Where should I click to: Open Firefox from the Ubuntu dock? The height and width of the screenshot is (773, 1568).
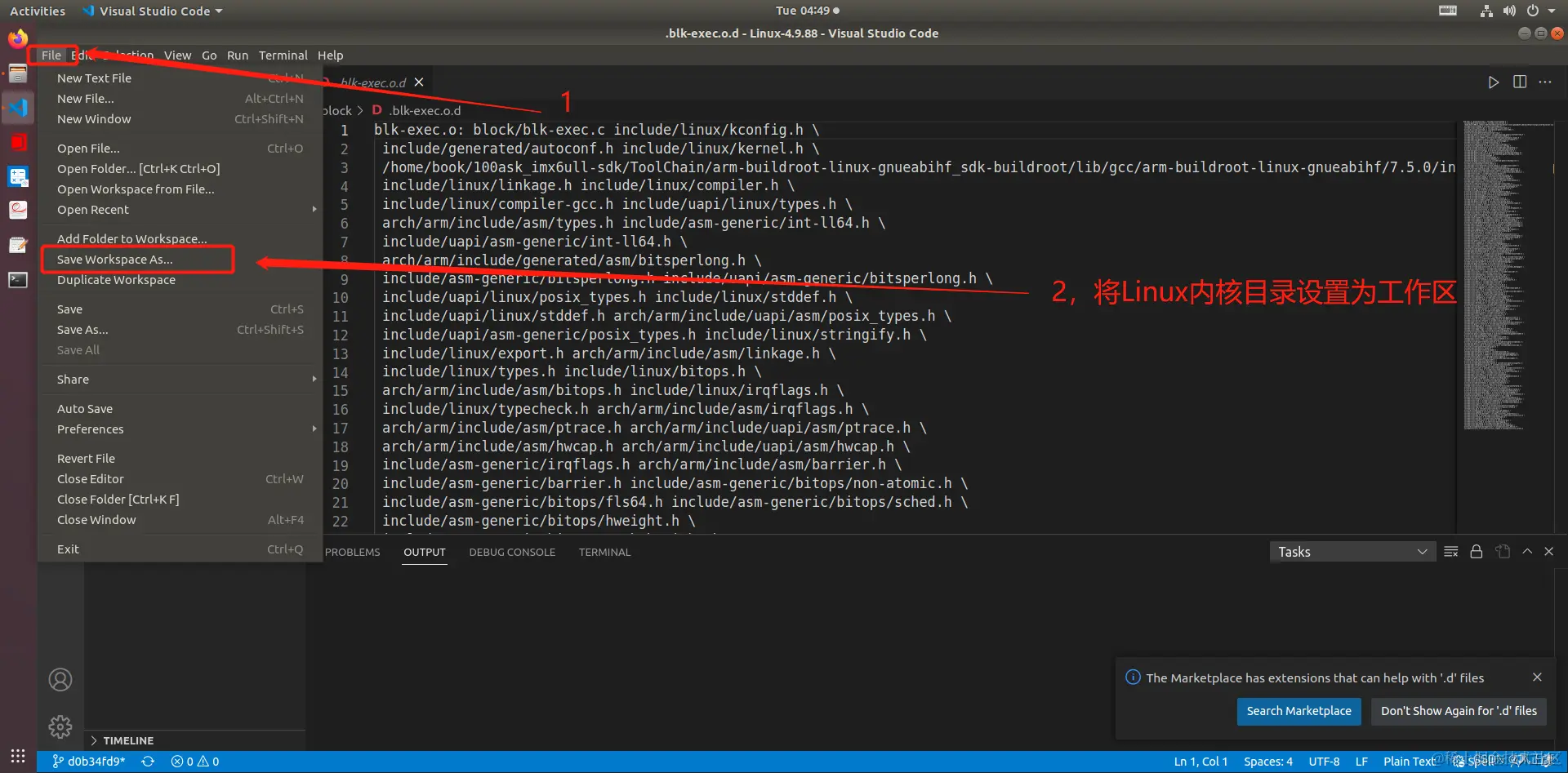tap(17, 38)
